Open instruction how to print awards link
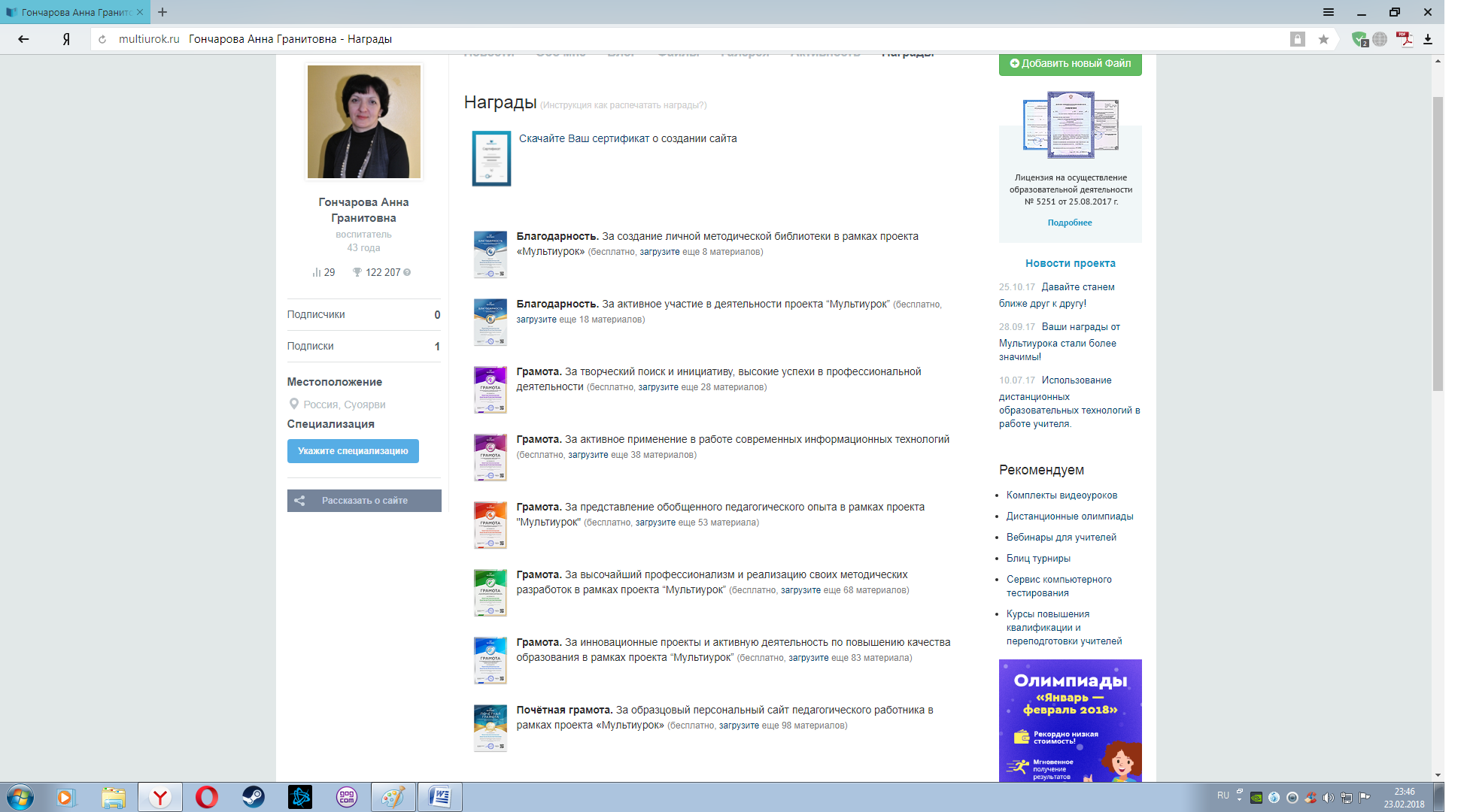Image resolution: width=1467 pixels, height=812 pixels. click(623, 105)
